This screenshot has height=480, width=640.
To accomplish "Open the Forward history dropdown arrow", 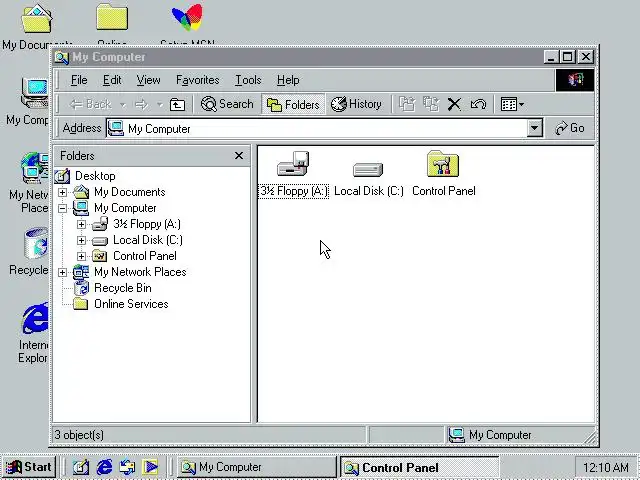I will (x=160, y=105).
